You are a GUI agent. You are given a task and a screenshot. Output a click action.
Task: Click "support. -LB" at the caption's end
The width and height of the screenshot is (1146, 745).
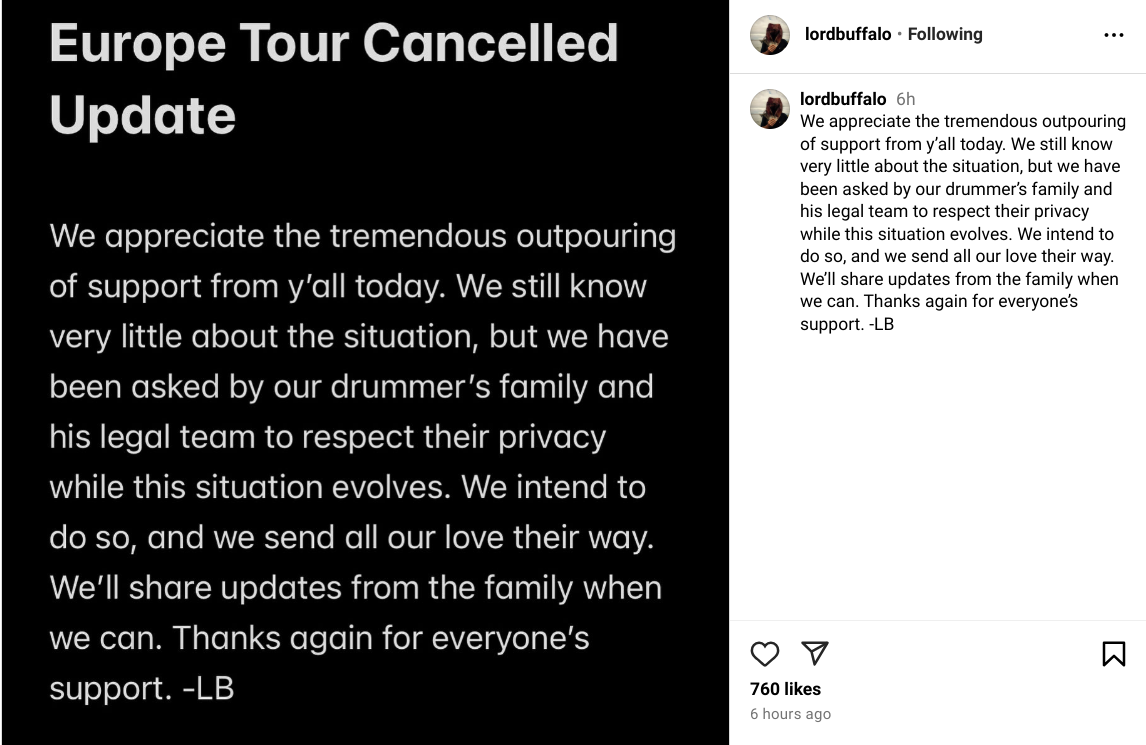click(x=846, y=324)
